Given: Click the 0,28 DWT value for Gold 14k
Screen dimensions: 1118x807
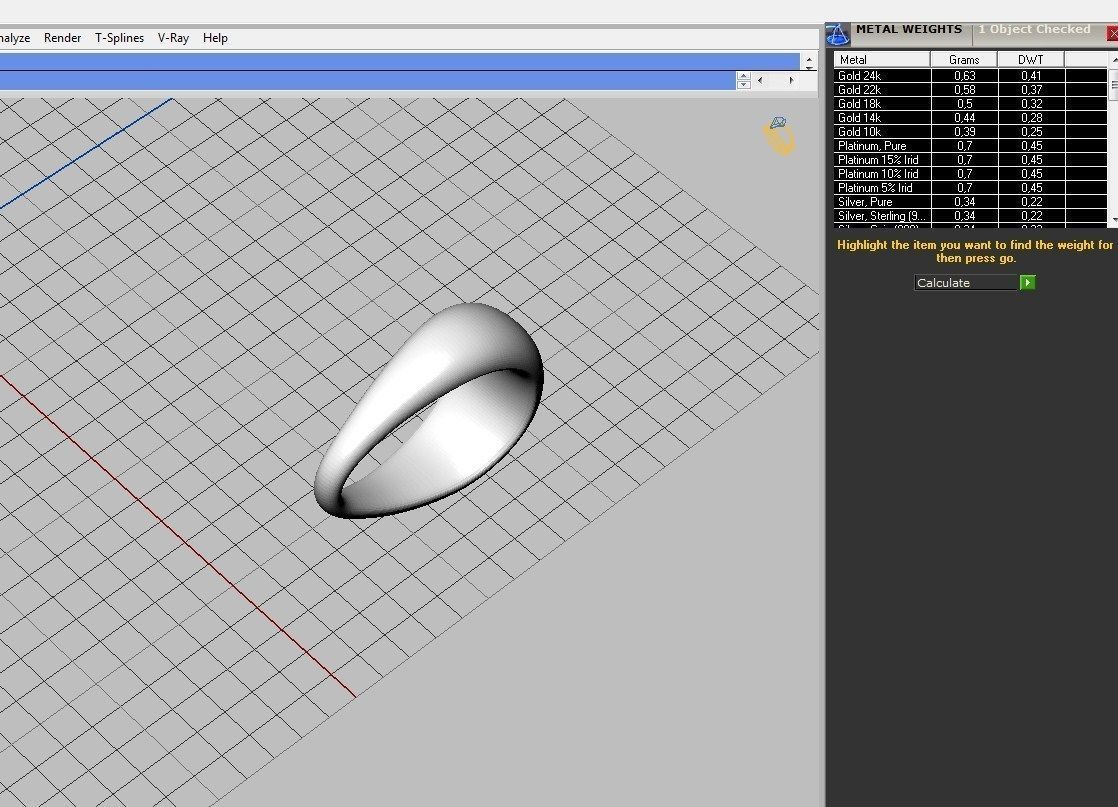Looking at the screenshot, I should pos(1031,118).
